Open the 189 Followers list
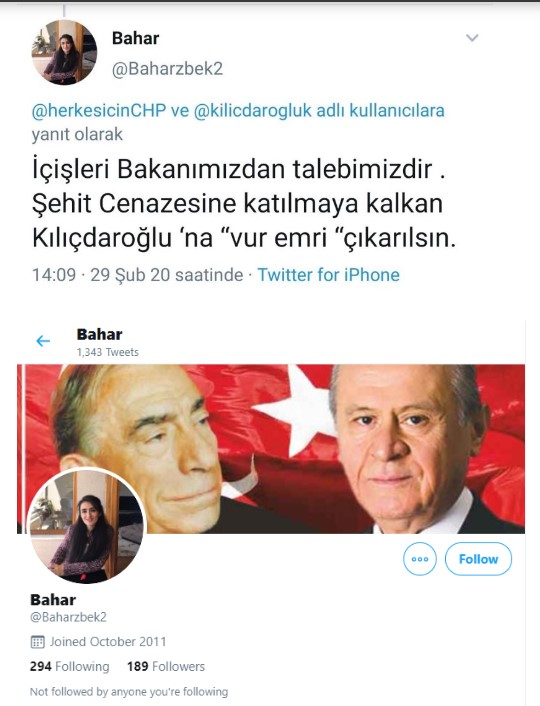Screen dimensions: 540x706 tap(166, 666)
